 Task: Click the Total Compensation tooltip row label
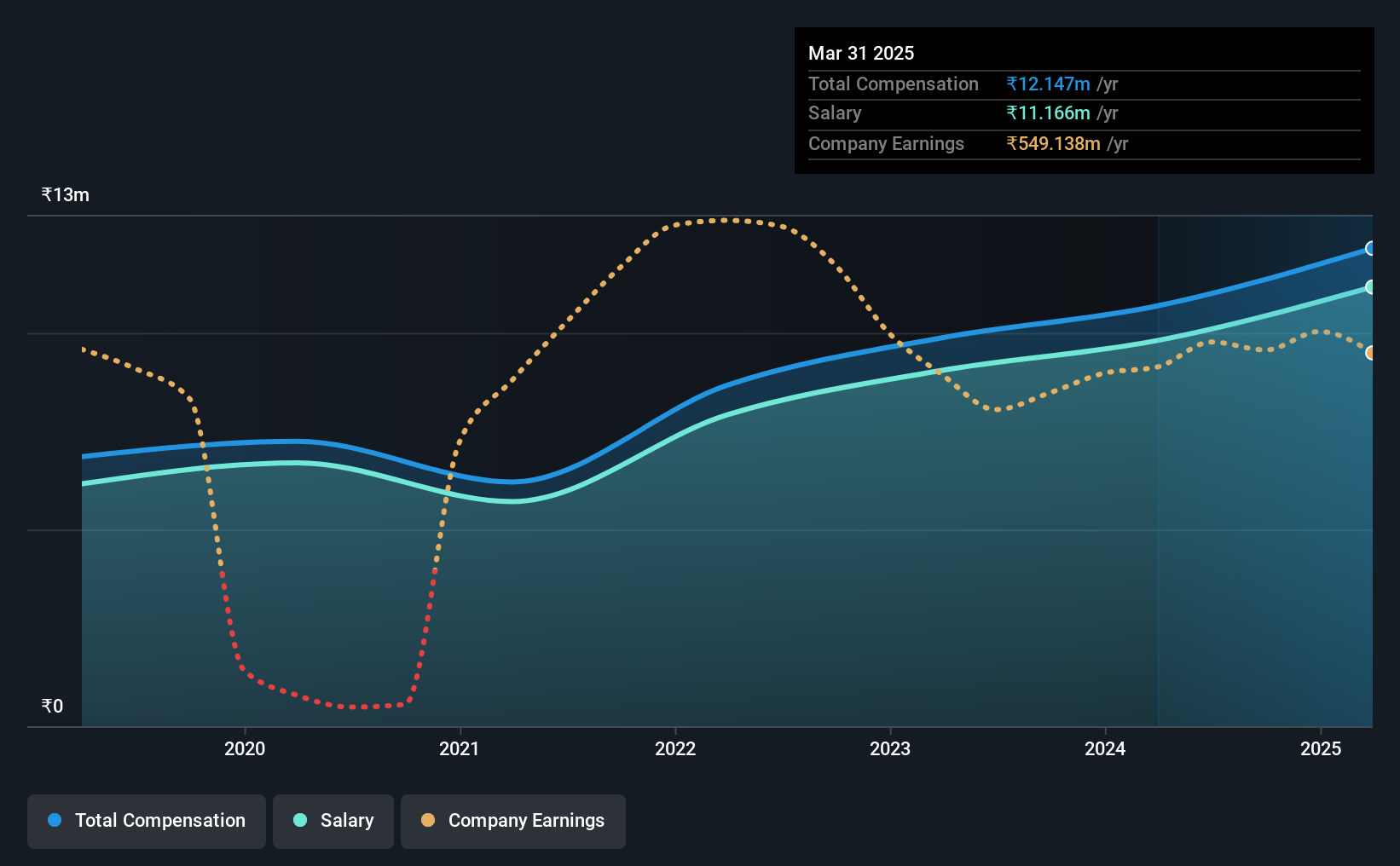point(894,84)
